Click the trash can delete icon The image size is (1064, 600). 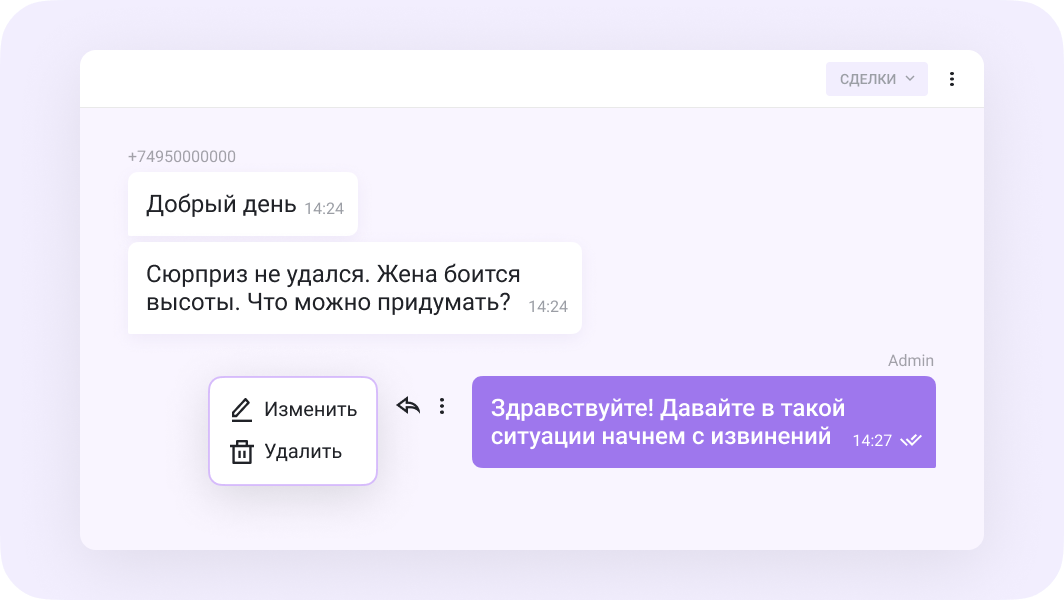coord(242,452)
